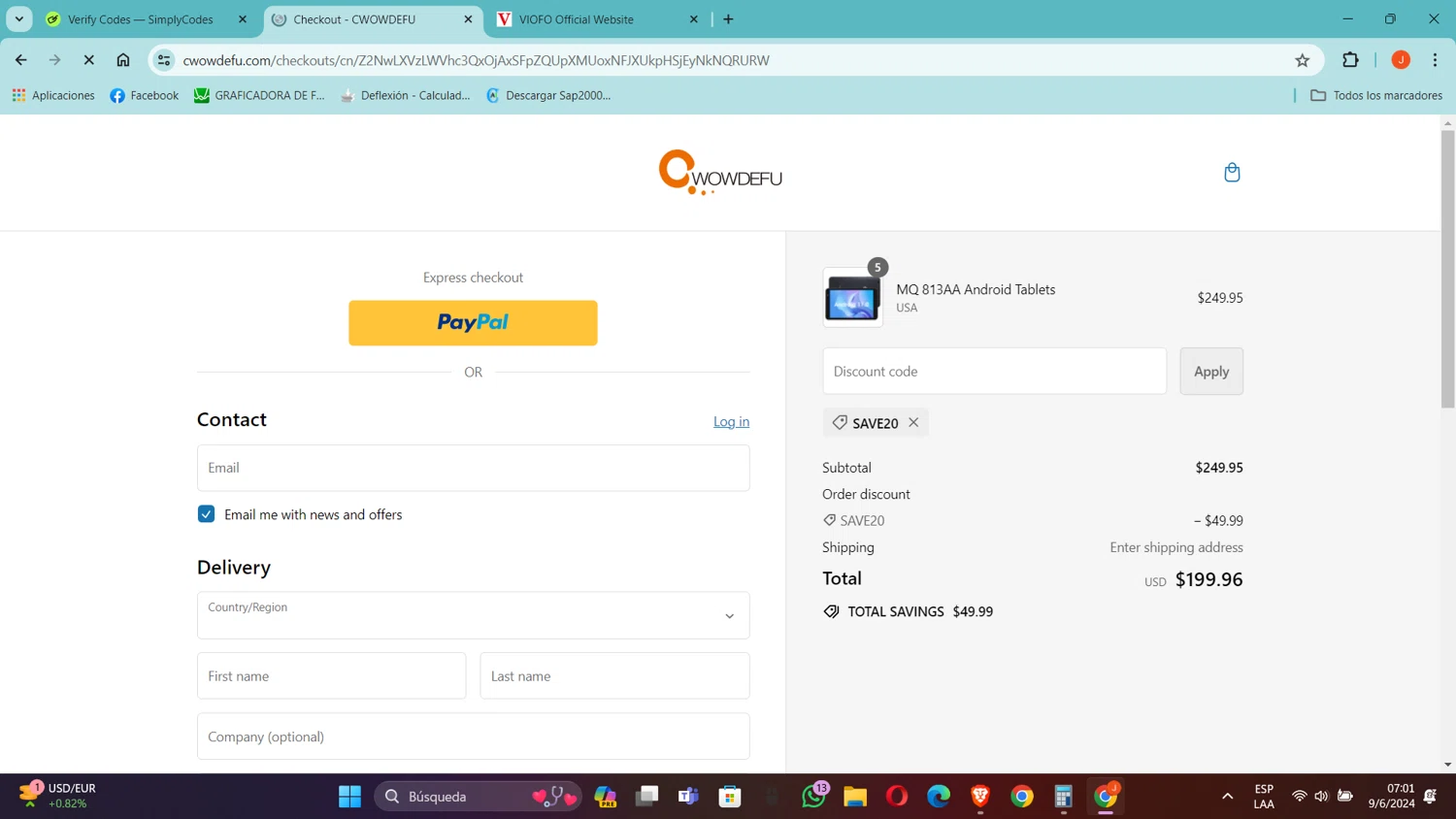Open Task View on the taskbar
Viewport: 1456px width, 819px height.
647,797
